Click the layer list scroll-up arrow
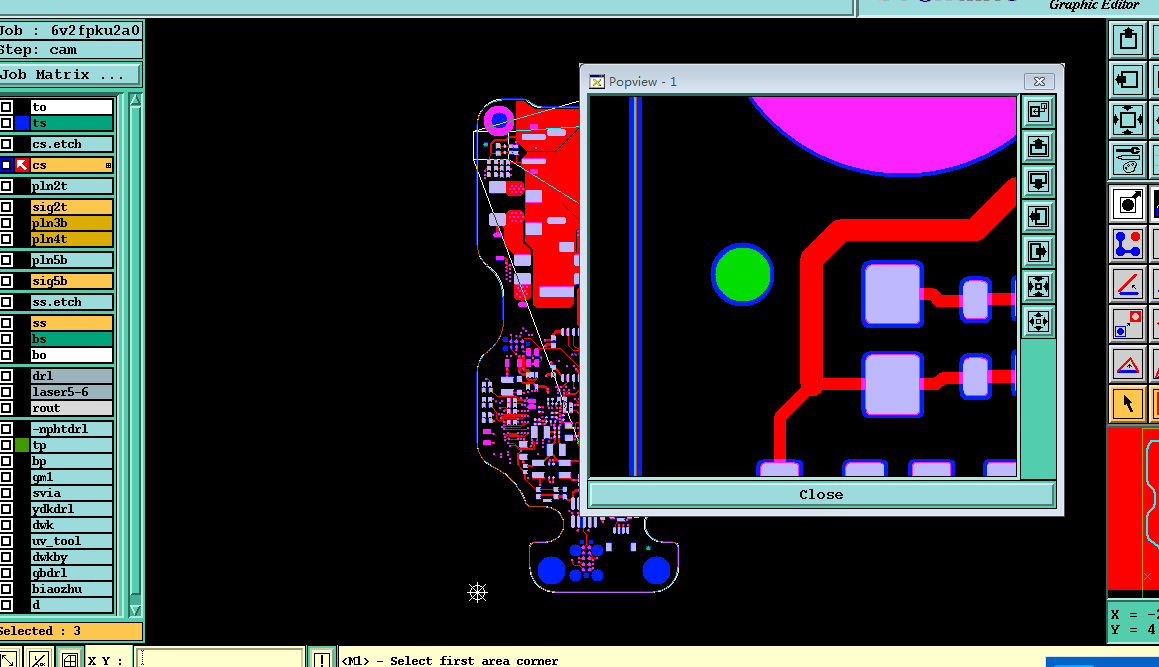The image size is (1159, 667). tap(135, 101)
